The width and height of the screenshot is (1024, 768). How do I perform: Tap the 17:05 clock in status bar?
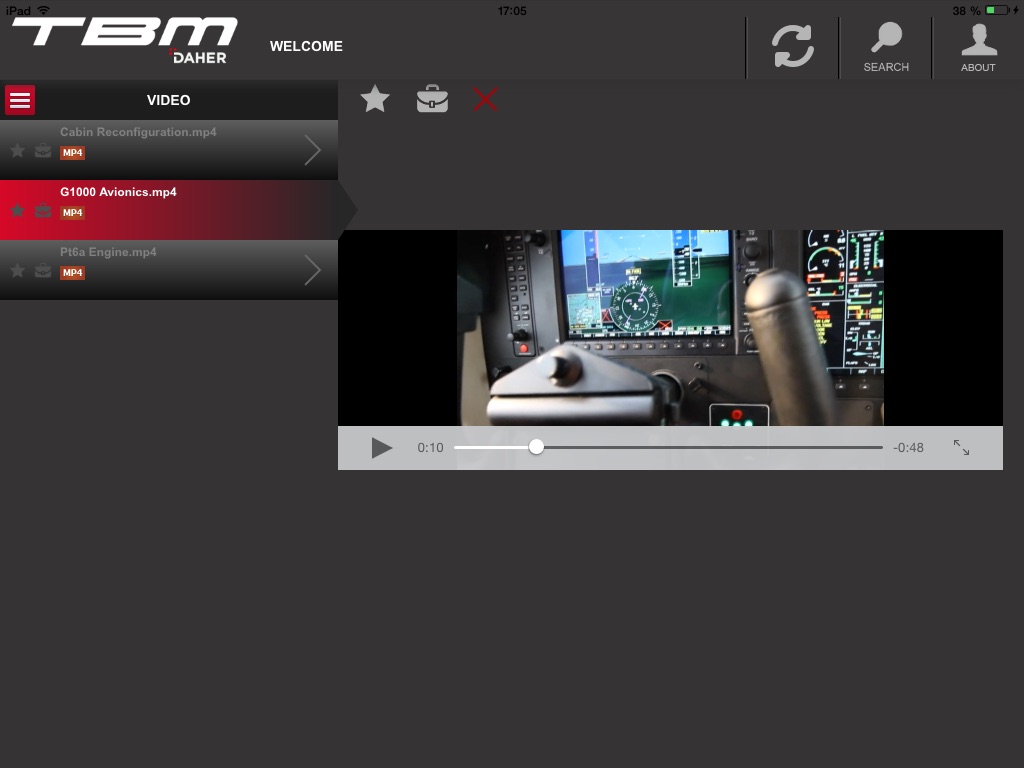(x=512, y=10)
